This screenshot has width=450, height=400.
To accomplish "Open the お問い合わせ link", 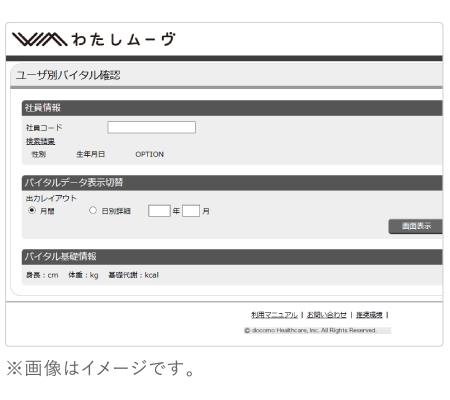I will coord(327,315).
